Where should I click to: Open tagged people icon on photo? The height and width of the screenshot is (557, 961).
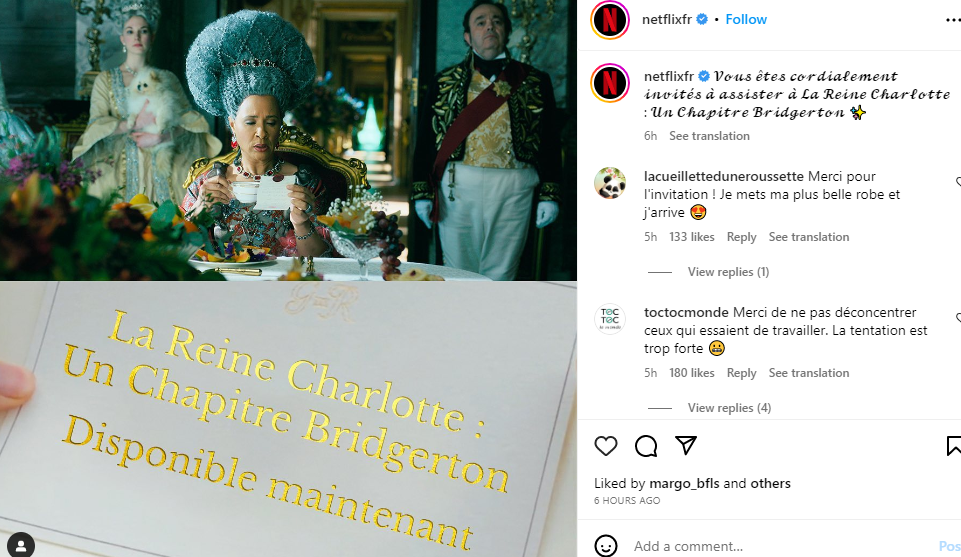[x=21, y=545]
